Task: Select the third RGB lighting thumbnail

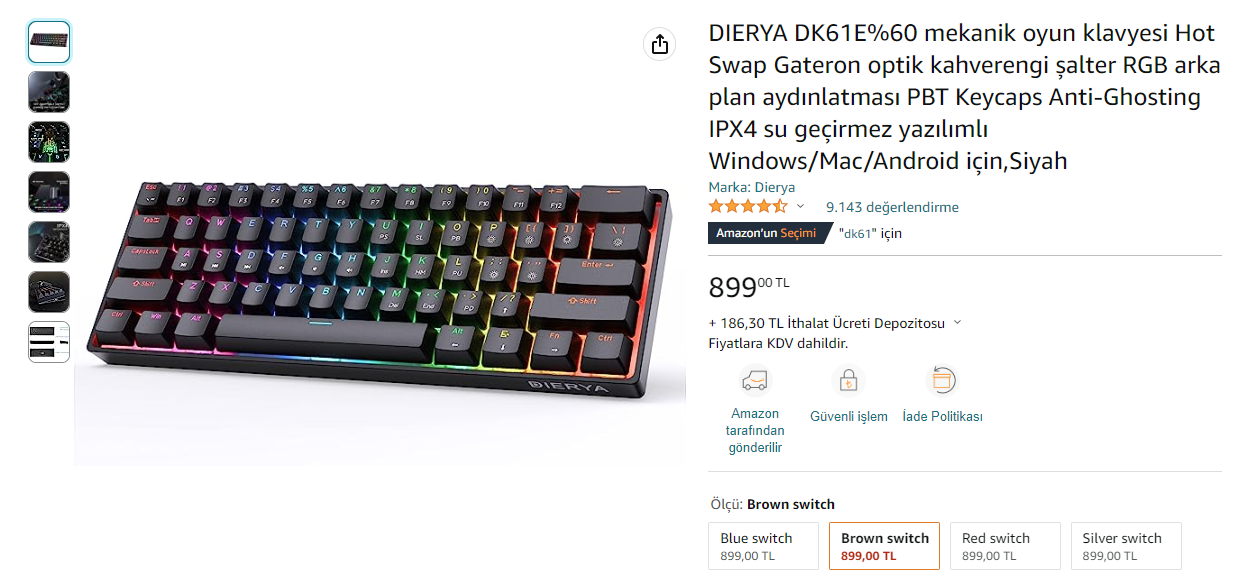Action: point(49,142)
